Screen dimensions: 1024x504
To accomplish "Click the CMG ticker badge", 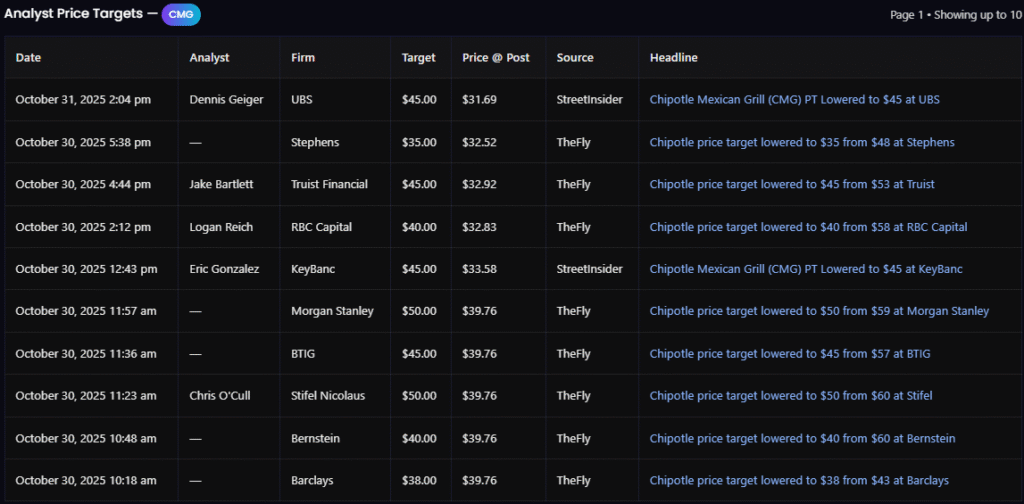I will click(x=181, y=14).
